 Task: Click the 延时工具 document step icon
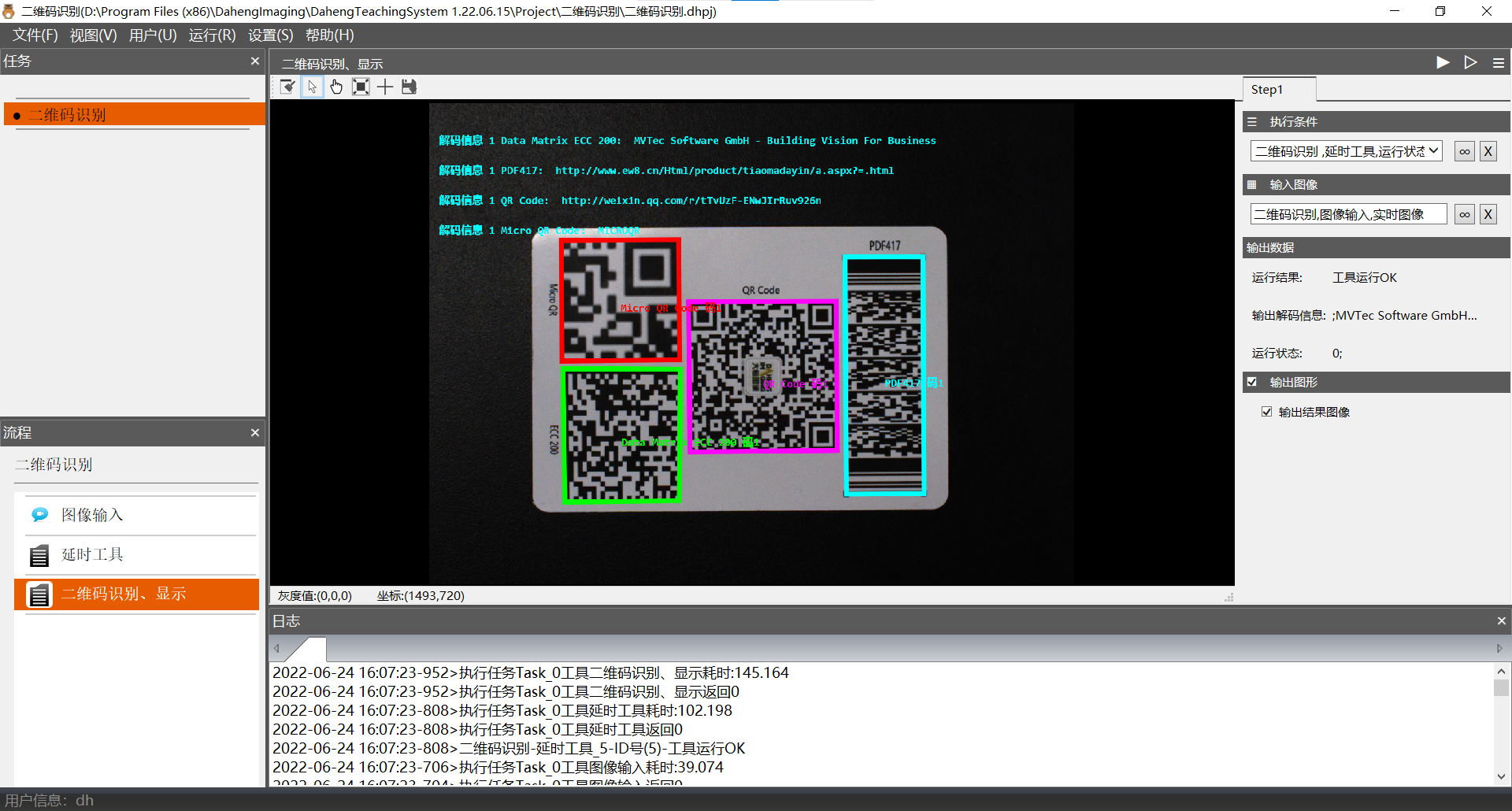39,556
